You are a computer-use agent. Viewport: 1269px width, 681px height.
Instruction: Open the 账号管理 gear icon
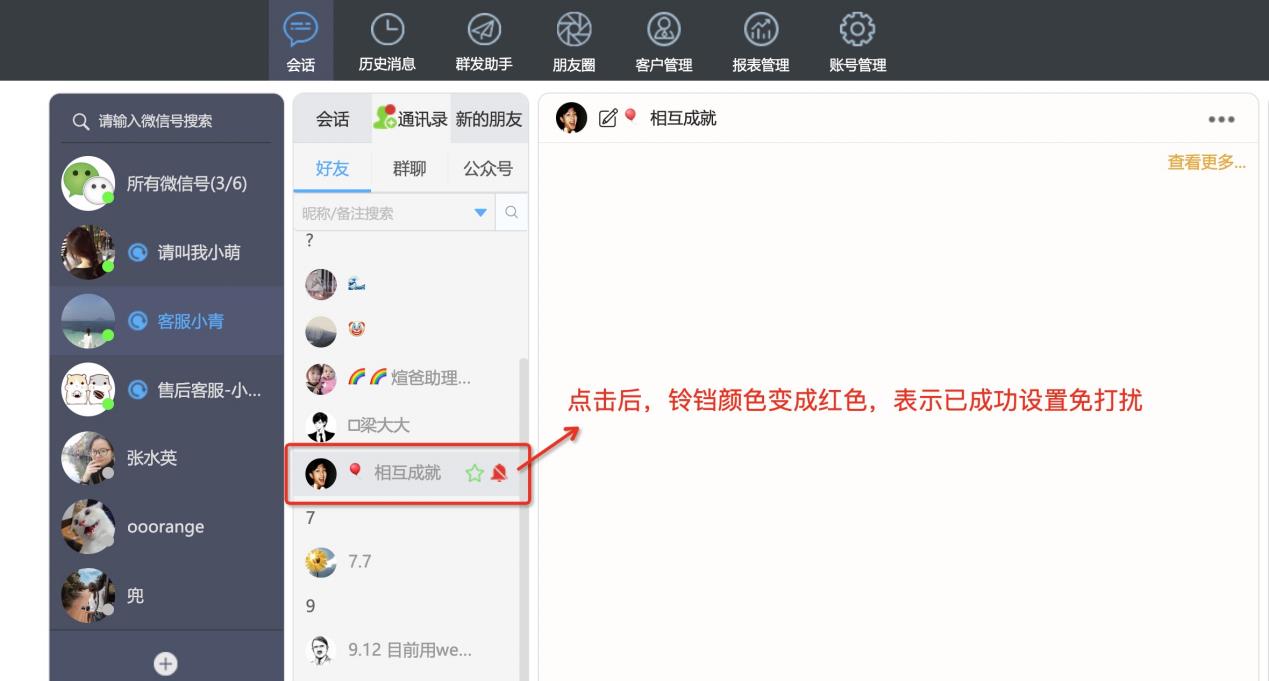pyautogui.click(x=857, y=28)
